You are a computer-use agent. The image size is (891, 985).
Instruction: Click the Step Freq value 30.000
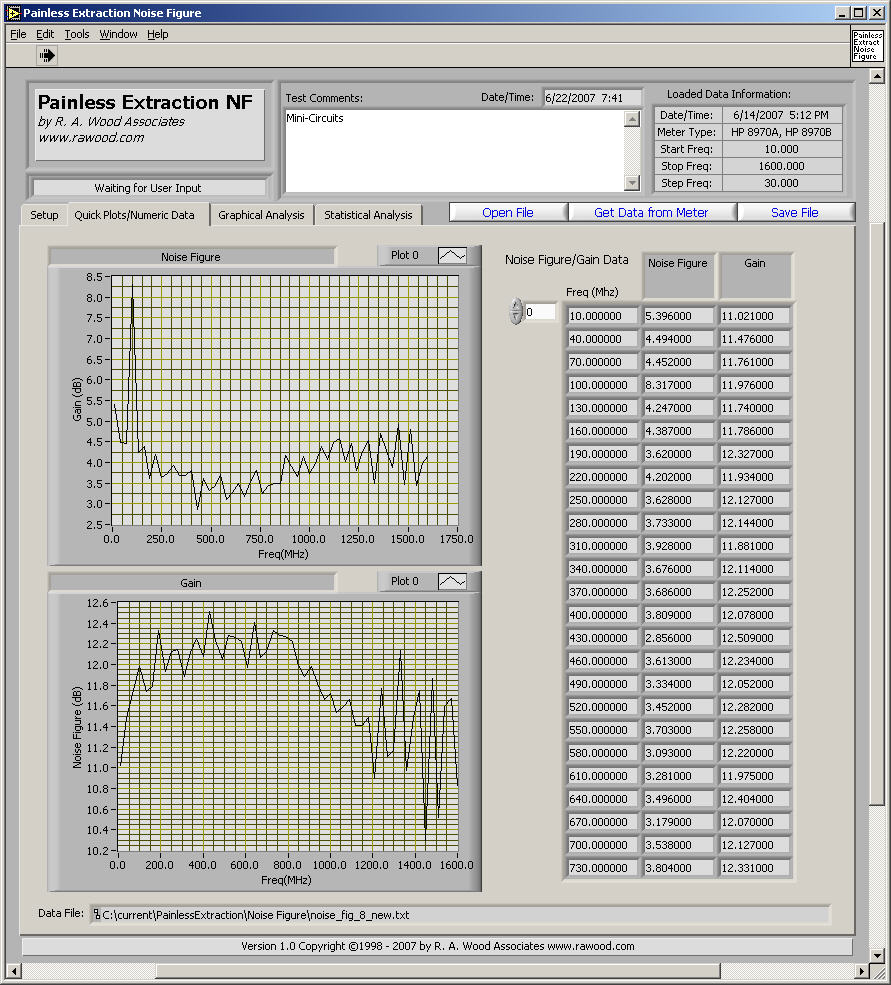[782, 183]
